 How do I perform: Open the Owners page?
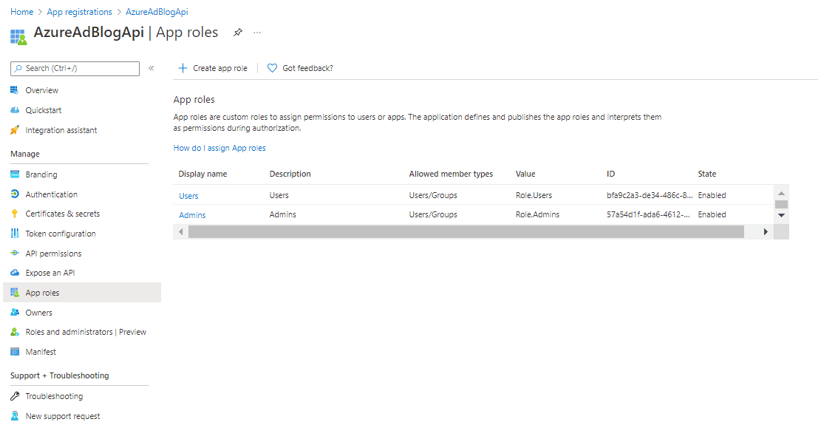[39, 312]
